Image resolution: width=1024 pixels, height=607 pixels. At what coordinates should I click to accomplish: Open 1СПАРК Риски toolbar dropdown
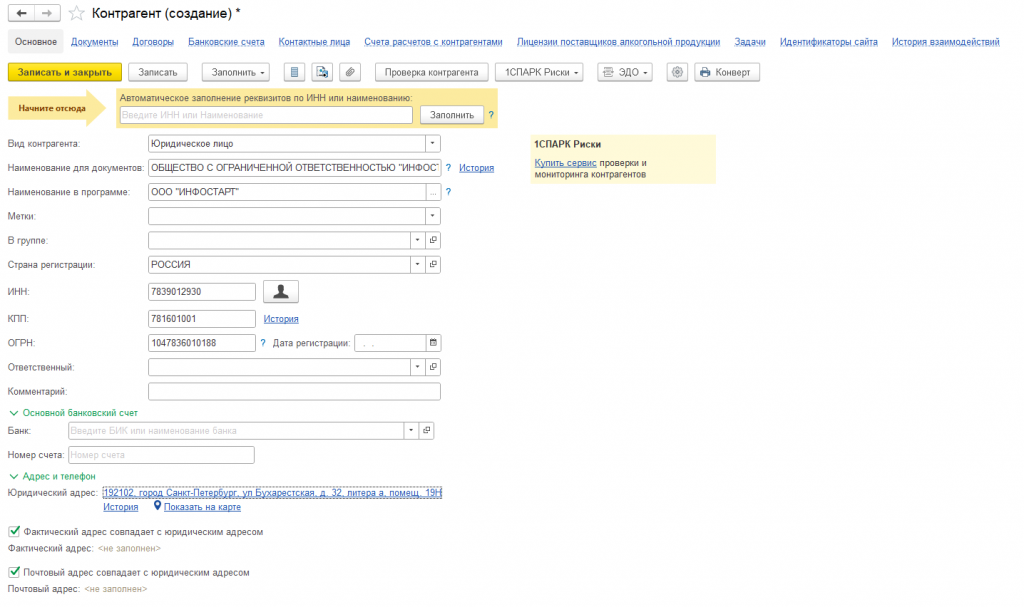point(539,73)
